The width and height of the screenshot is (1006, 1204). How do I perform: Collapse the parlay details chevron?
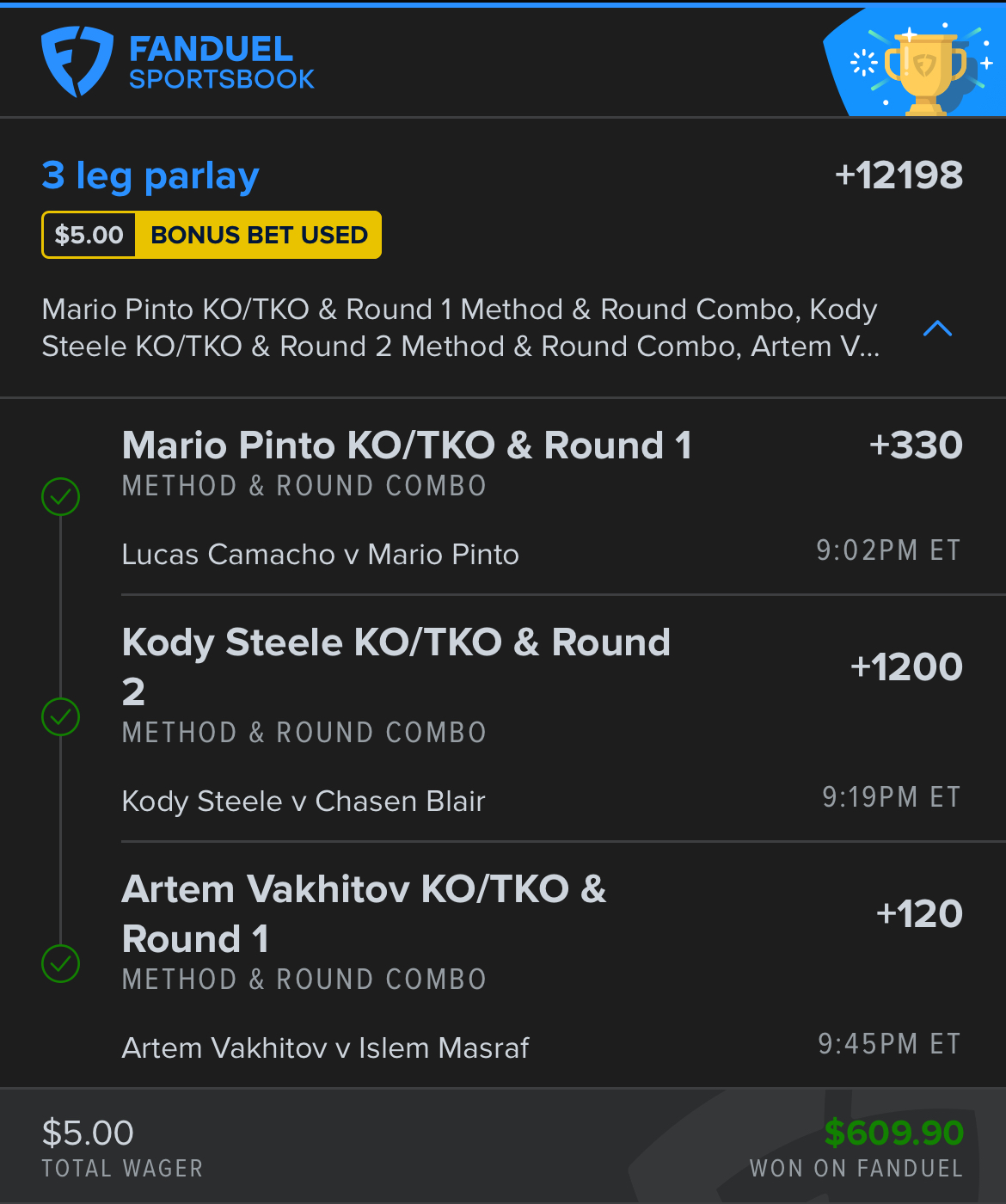(937, 329)
